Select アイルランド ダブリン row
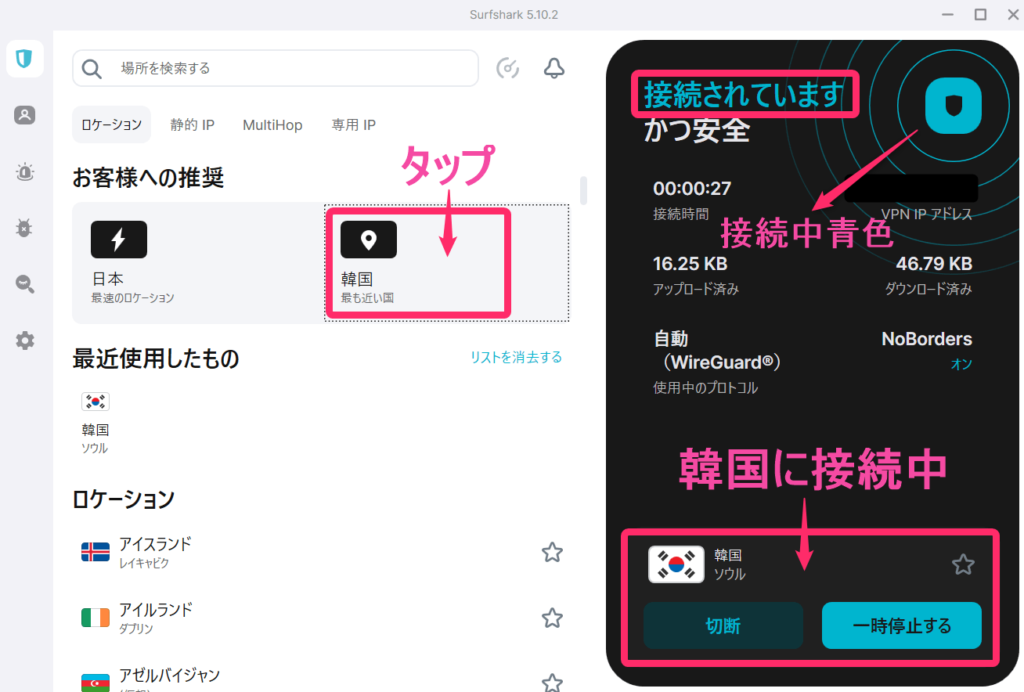Viewport: 1024px width, 692px height. [320, 618]
